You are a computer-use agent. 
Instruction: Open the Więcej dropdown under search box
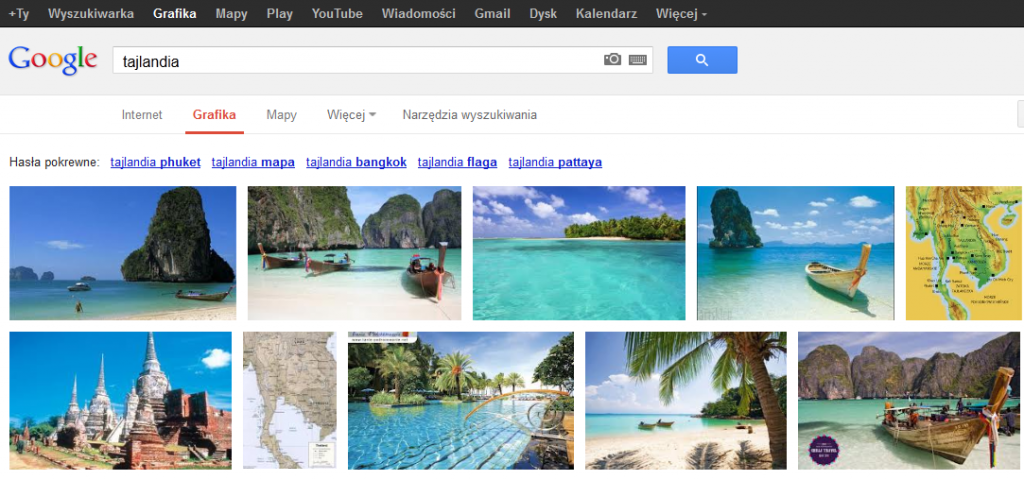351,115
